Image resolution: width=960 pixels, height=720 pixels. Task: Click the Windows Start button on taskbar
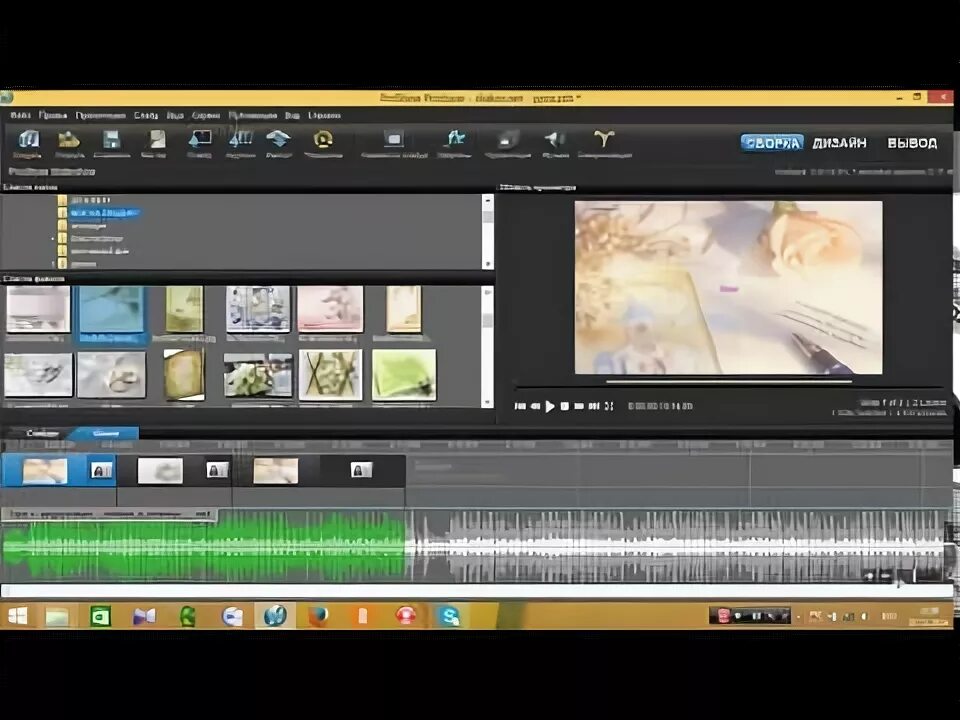18,615
